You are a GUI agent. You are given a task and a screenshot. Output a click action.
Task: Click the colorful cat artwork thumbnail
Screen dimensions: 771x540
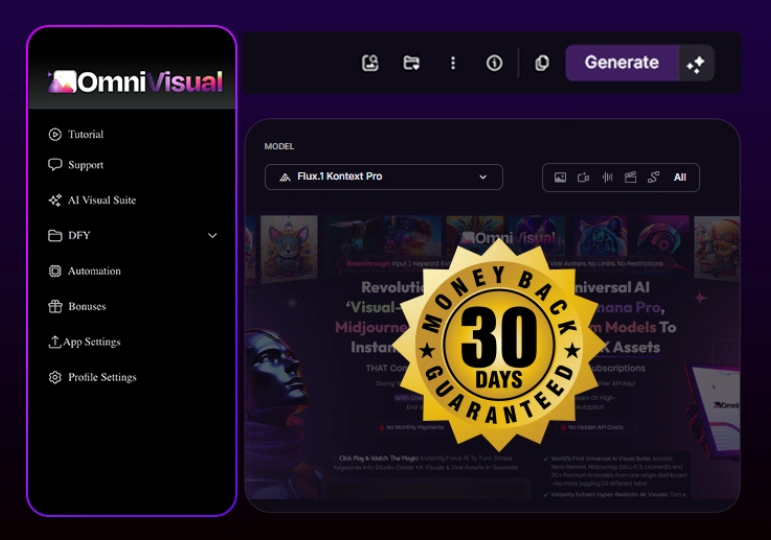pyautogui.click(x=289, y=249)
